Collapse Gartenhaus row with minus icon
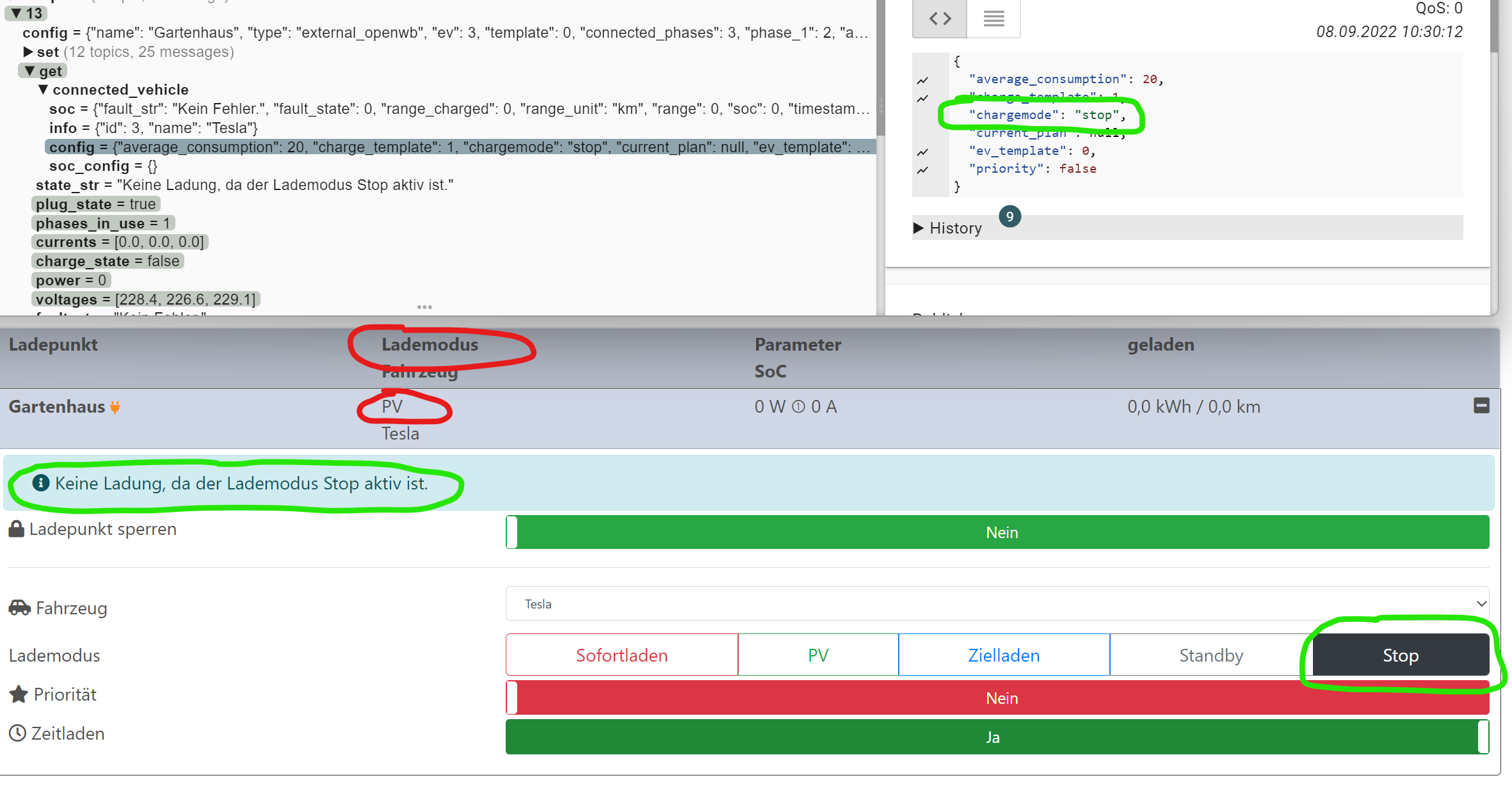 click(x=1481, y=406)
